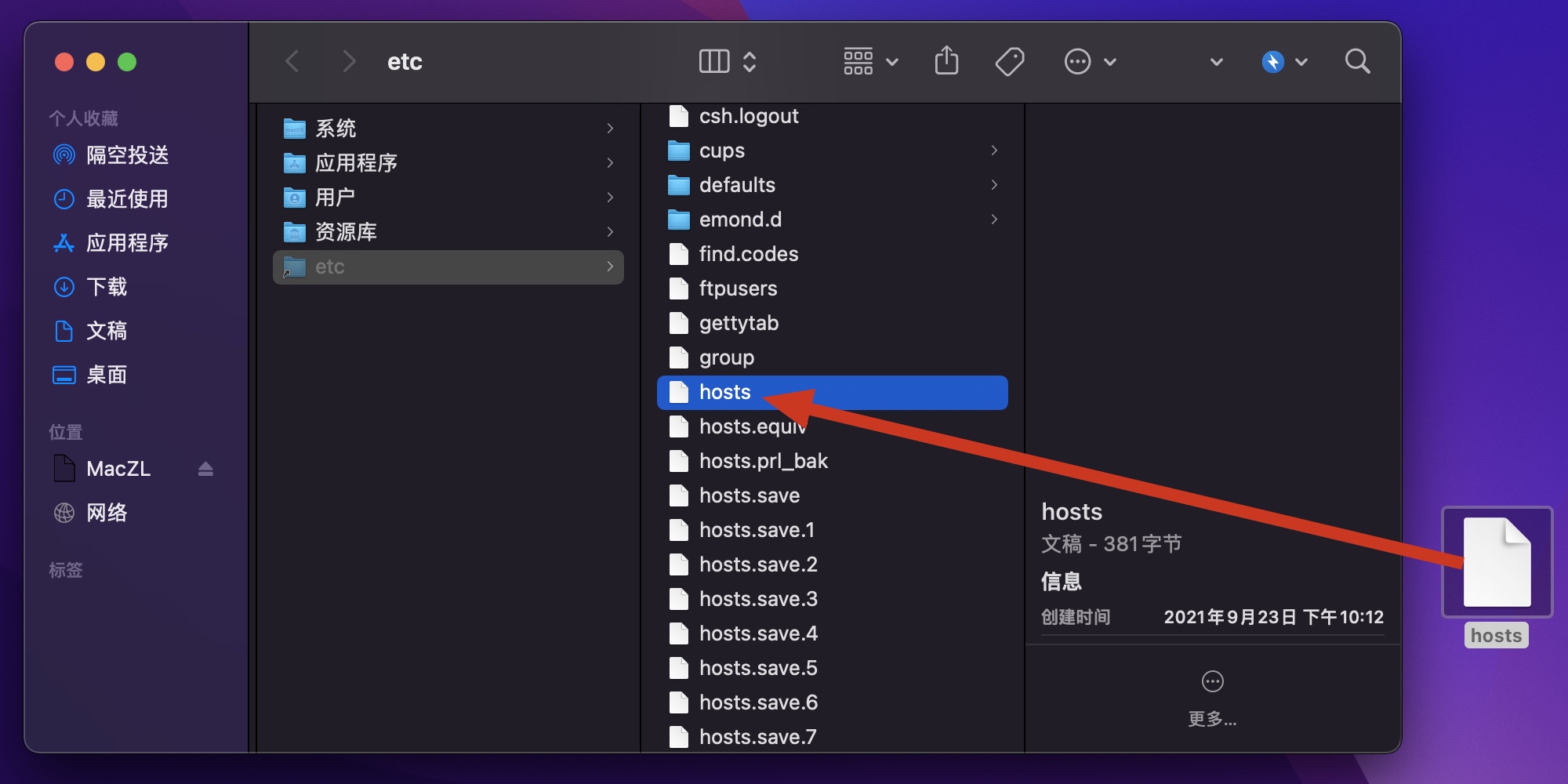Image resolution: width=1568 pixels, height=784 pixels.
Task: Open the Finder search icon
Action: [x=1357, y=61]
